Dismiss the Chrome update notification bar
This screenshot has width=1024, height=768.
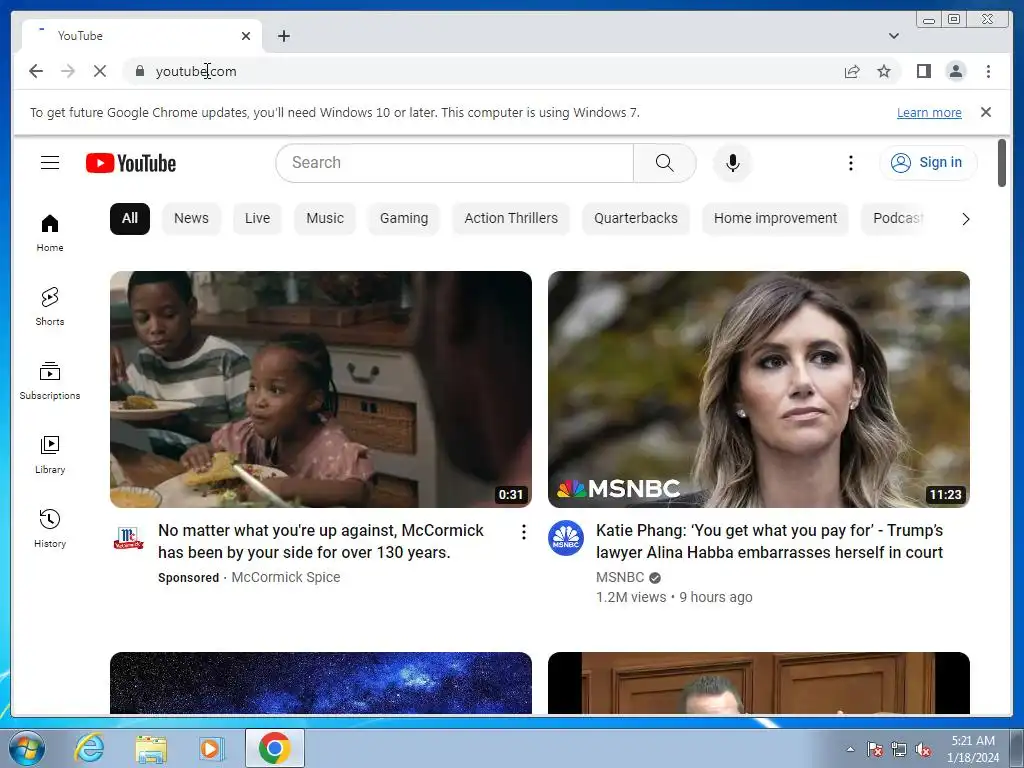click(985, 112)
